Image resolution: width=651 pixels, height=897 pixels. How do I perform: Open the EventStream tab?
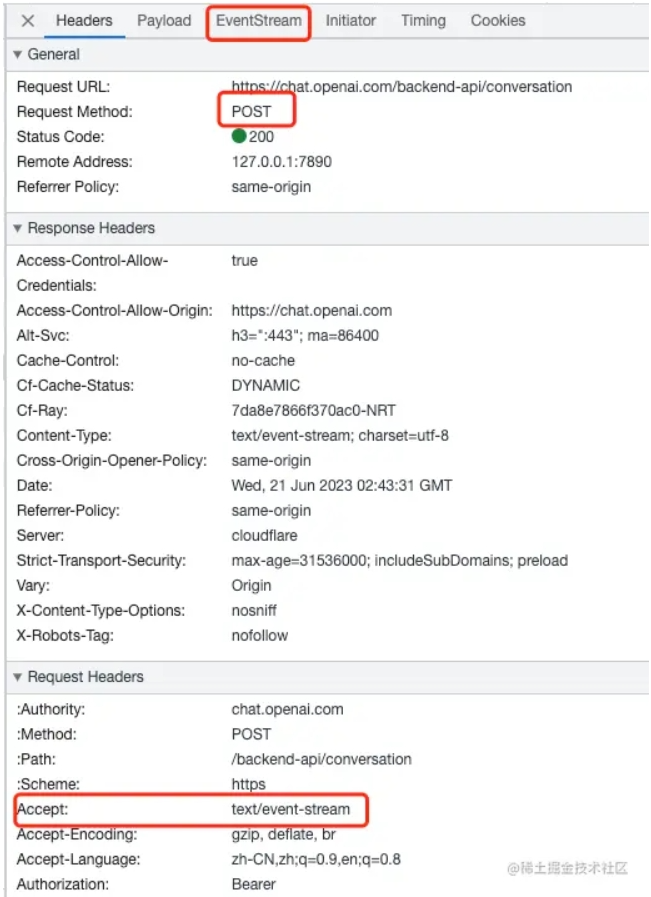(258, 20)
